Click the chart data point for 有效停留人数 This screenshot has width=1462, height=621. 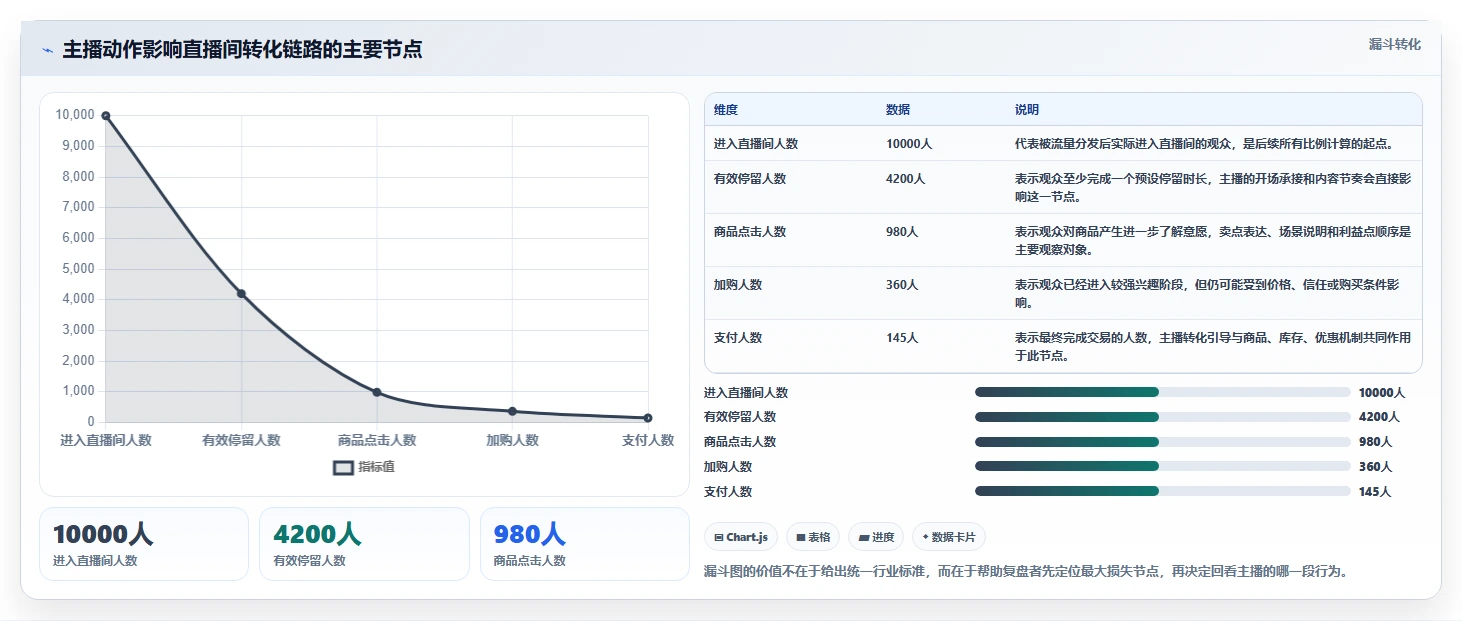click(x=241, y=293)
